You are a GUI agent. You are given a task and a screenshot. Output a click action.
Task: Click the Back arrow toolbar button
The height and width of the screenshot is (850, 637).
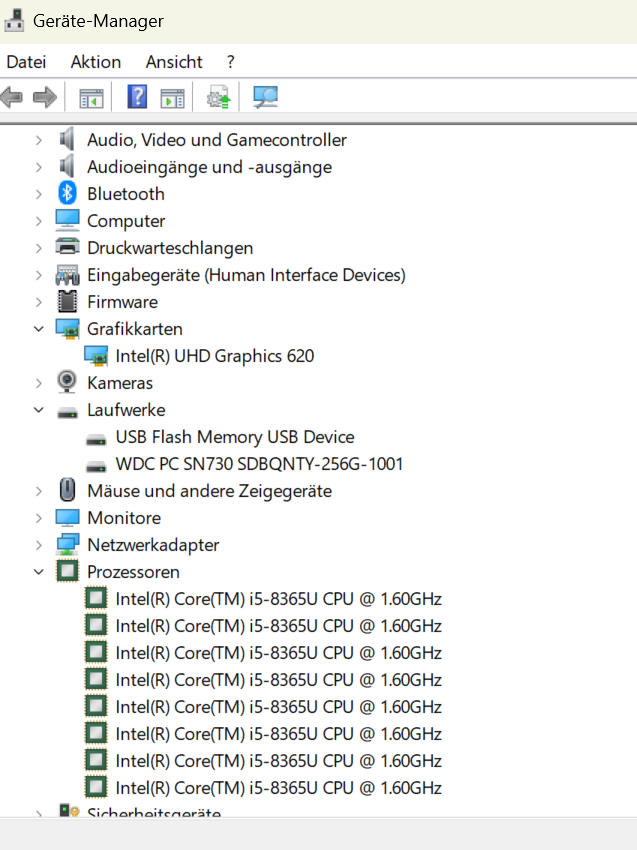coord(12,98)
